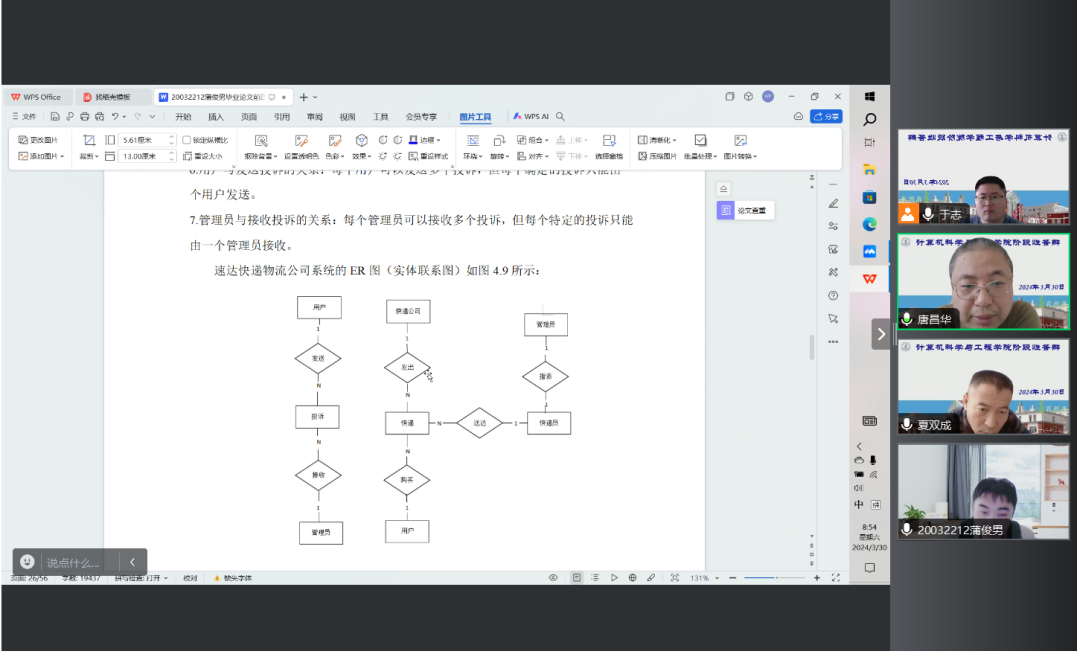
Task: Toggle microphone of participant 唐昌华
Action: pyautogui.click(x=907, y=319)
